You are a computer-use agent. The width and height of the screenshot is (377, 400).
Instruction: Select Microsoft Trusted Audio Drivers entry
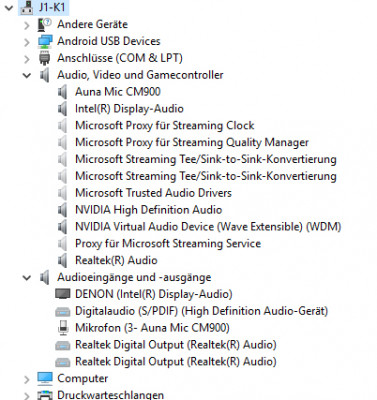[153, 193]
